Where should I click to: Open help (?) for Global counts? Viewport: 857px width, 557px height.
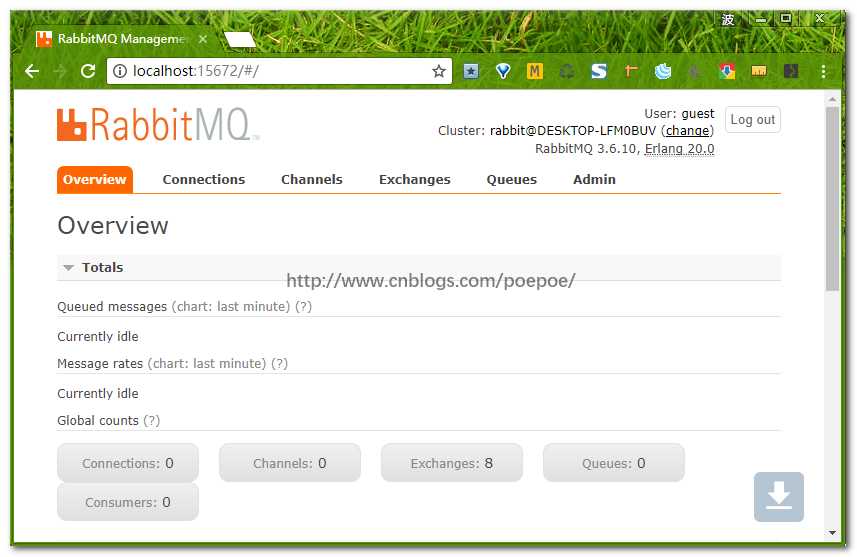151,421
